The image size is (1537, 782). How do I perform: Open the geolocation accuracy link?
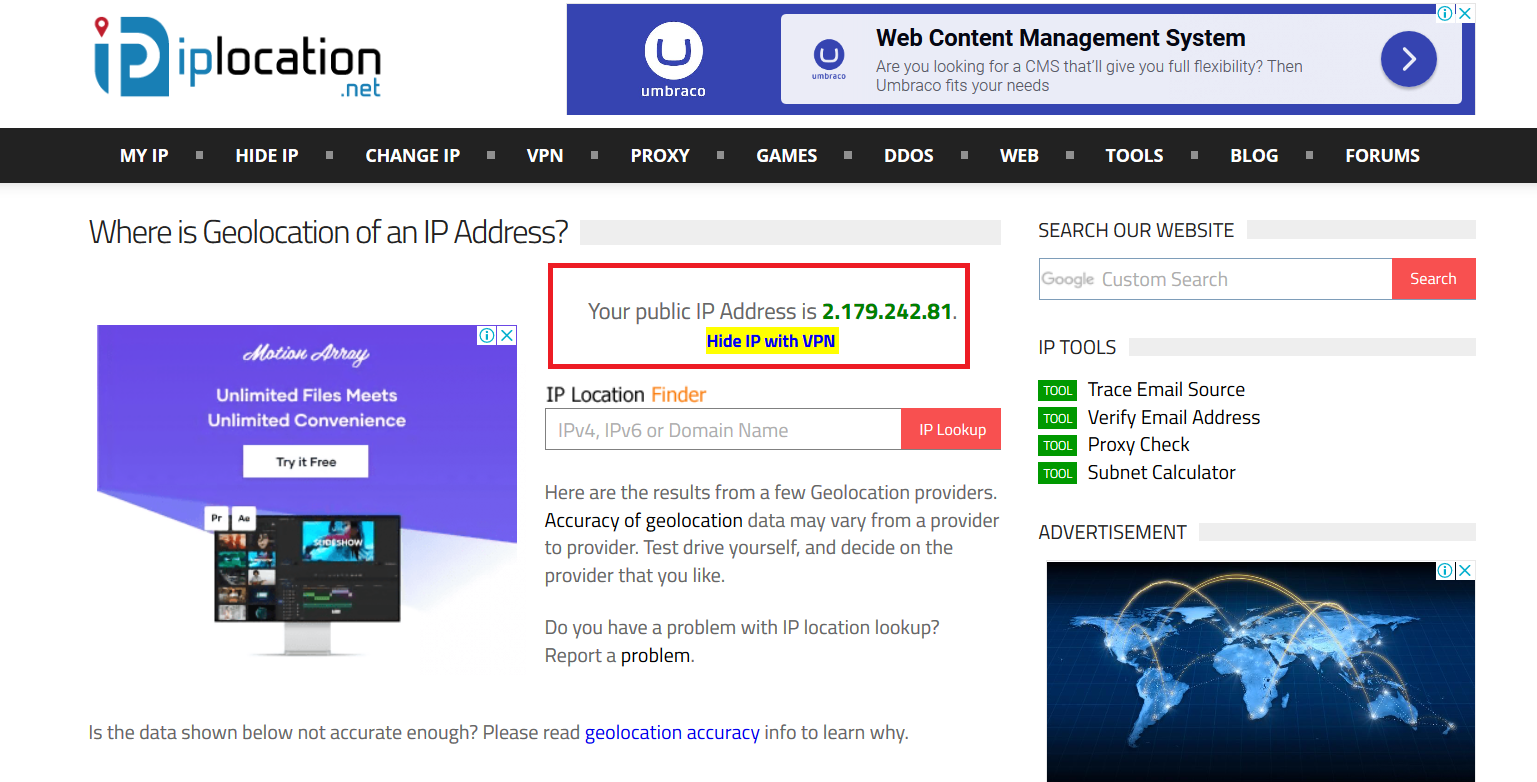coord(672,733)
